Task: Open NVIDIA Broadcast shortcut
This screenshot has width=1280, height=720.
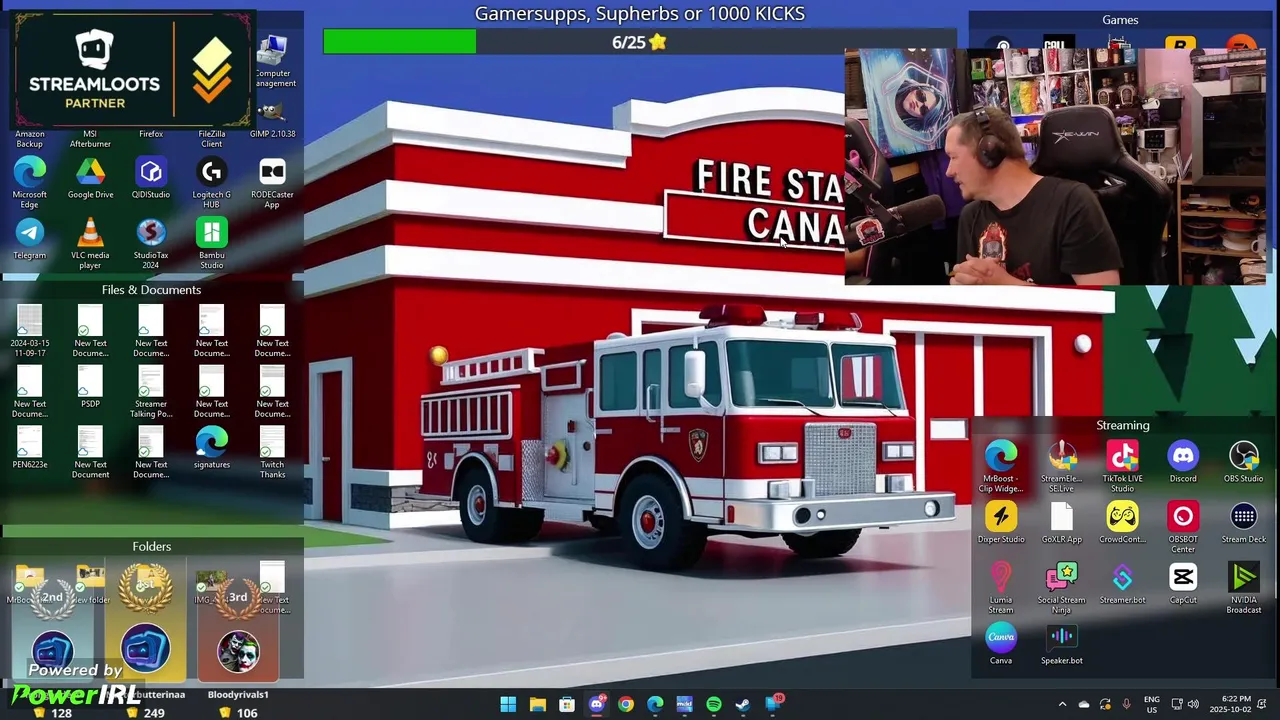Action: click(x=1244, y=588)
